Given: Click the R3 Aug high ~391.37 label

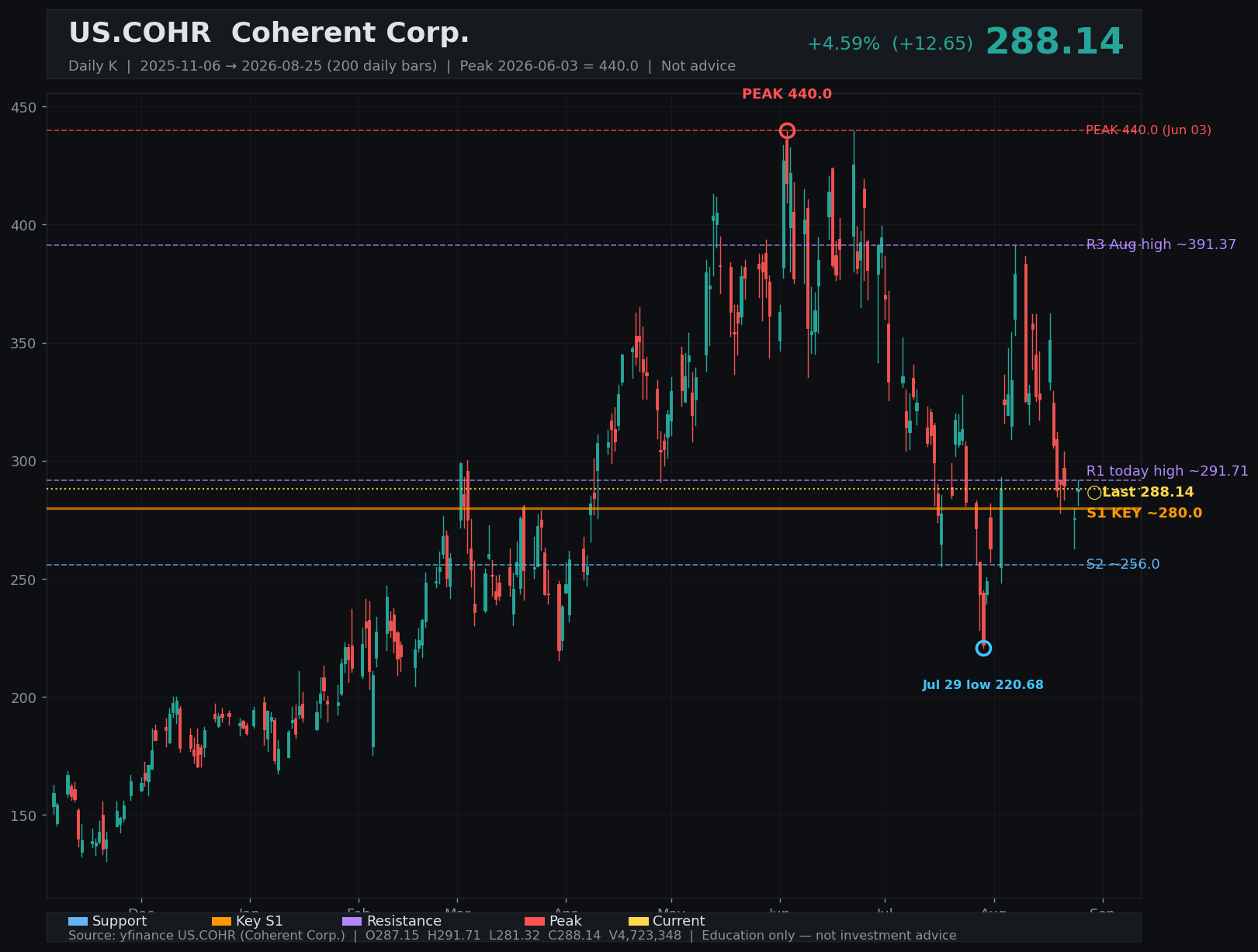Looking at the screenshot, I should click(1161, 244).
